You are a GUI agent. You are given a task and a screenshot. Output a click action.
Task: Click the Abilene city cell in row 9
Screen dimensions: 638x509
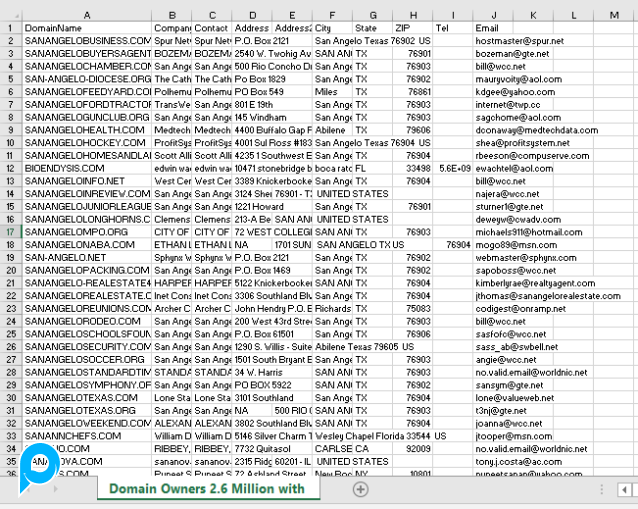[332, 130]
